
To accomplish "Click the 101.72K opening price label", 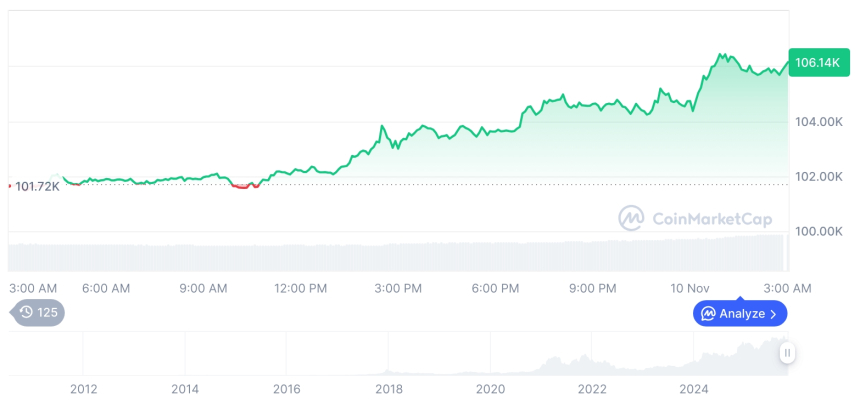I will (37, 186).
